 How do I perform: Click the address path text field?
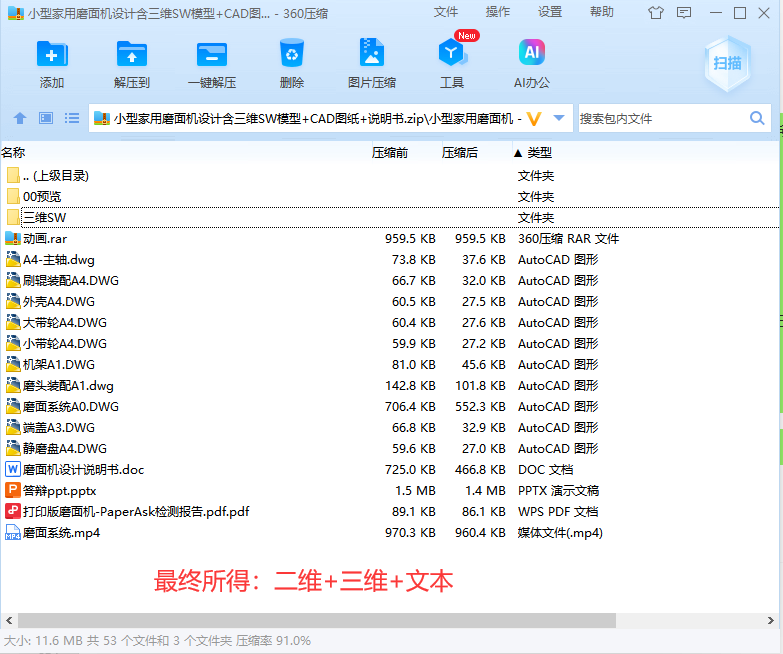click(318, 118)
